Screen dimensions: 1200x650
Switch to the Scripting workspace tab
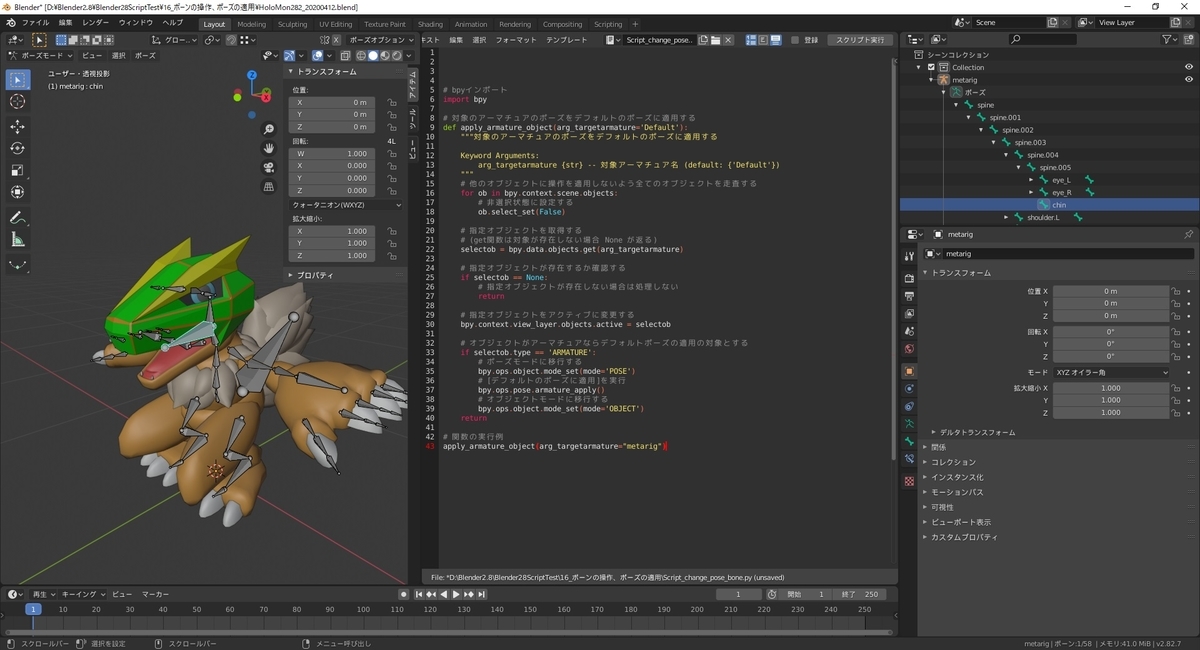607,24
